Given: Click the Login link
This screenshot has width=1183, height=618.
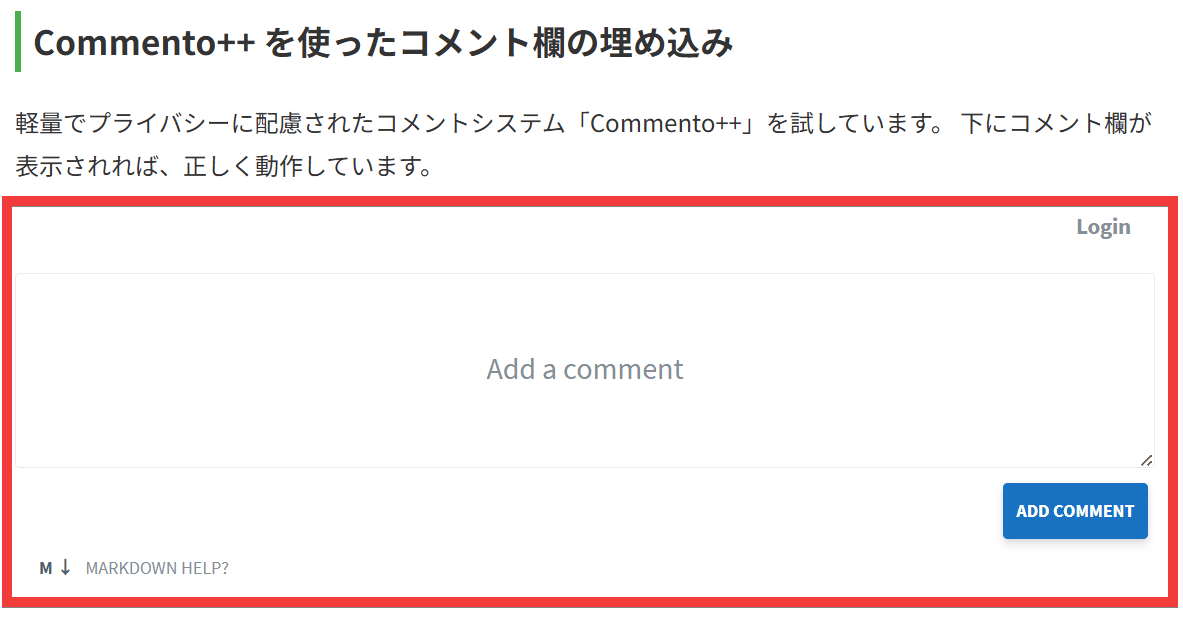Looking at the screenshot, I should click(x=1103, y=227).
